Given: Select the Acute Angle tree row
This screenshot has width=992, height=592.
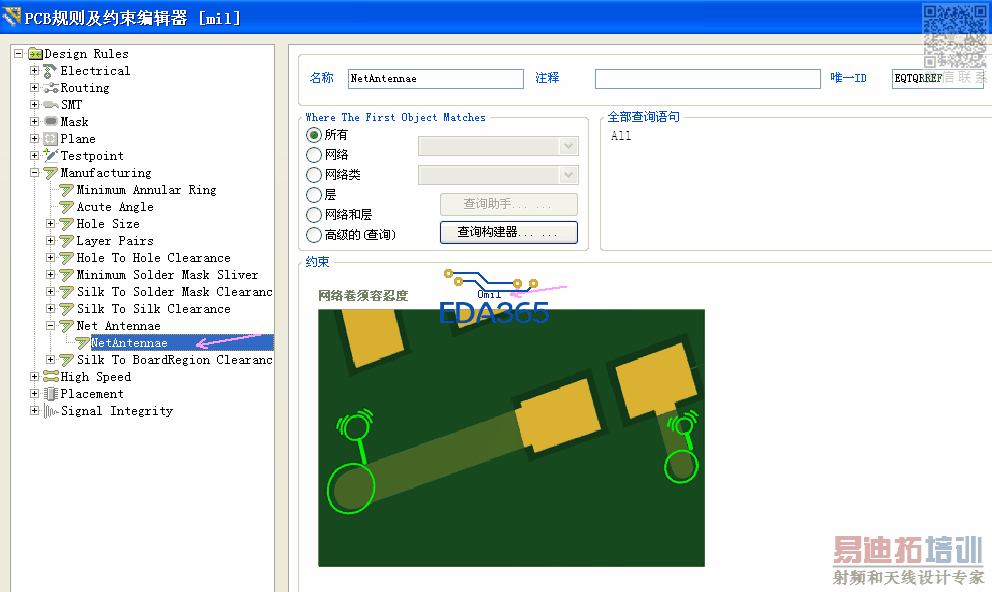Looking at the screenshot, I should click(x=115, y=207).
